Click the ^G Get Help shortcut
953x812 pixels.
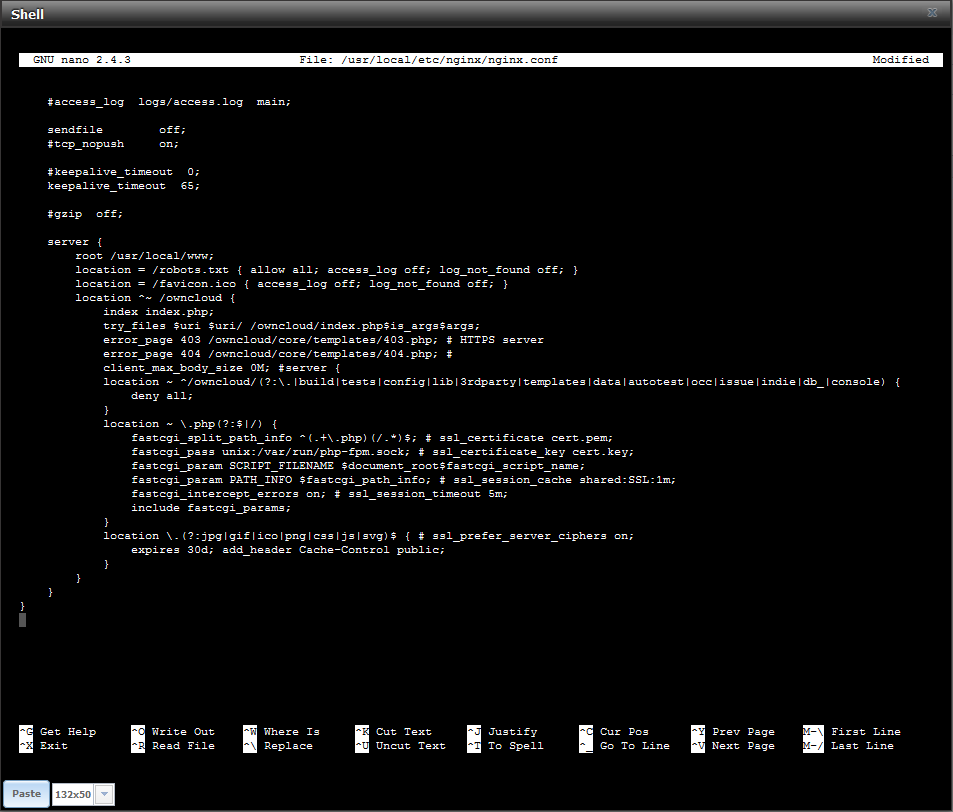click(x=58, y=732)
